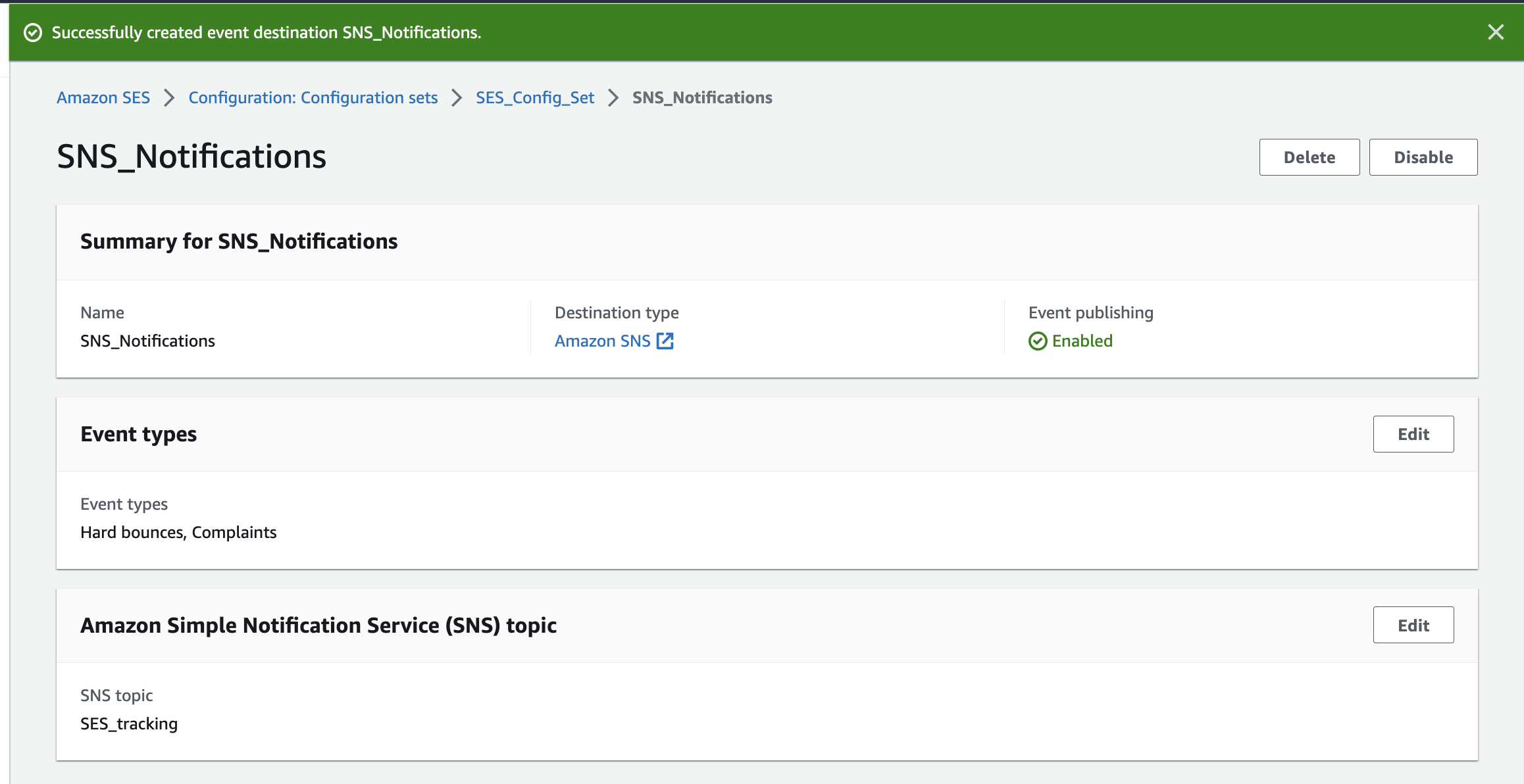Click chevron after SES_Config_Set breadcrumb
The image size is (1524, 784).
coord(613,97)
